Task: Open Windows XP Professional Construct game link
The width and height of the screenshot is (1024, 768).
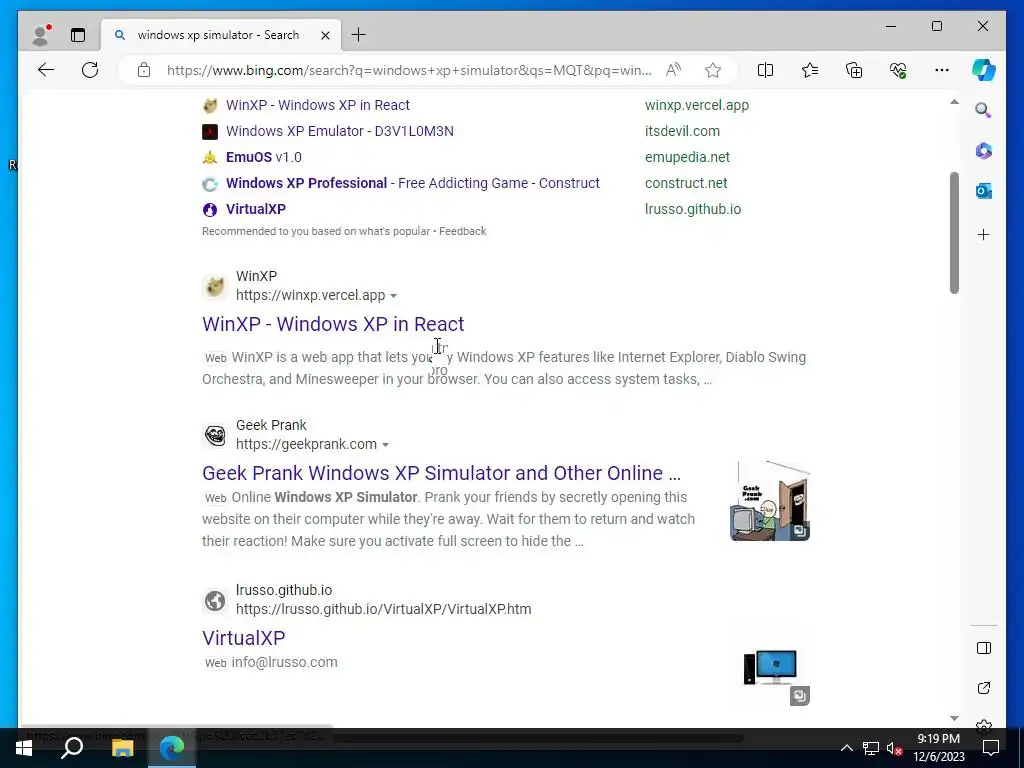Action: (x=413, y=184)
